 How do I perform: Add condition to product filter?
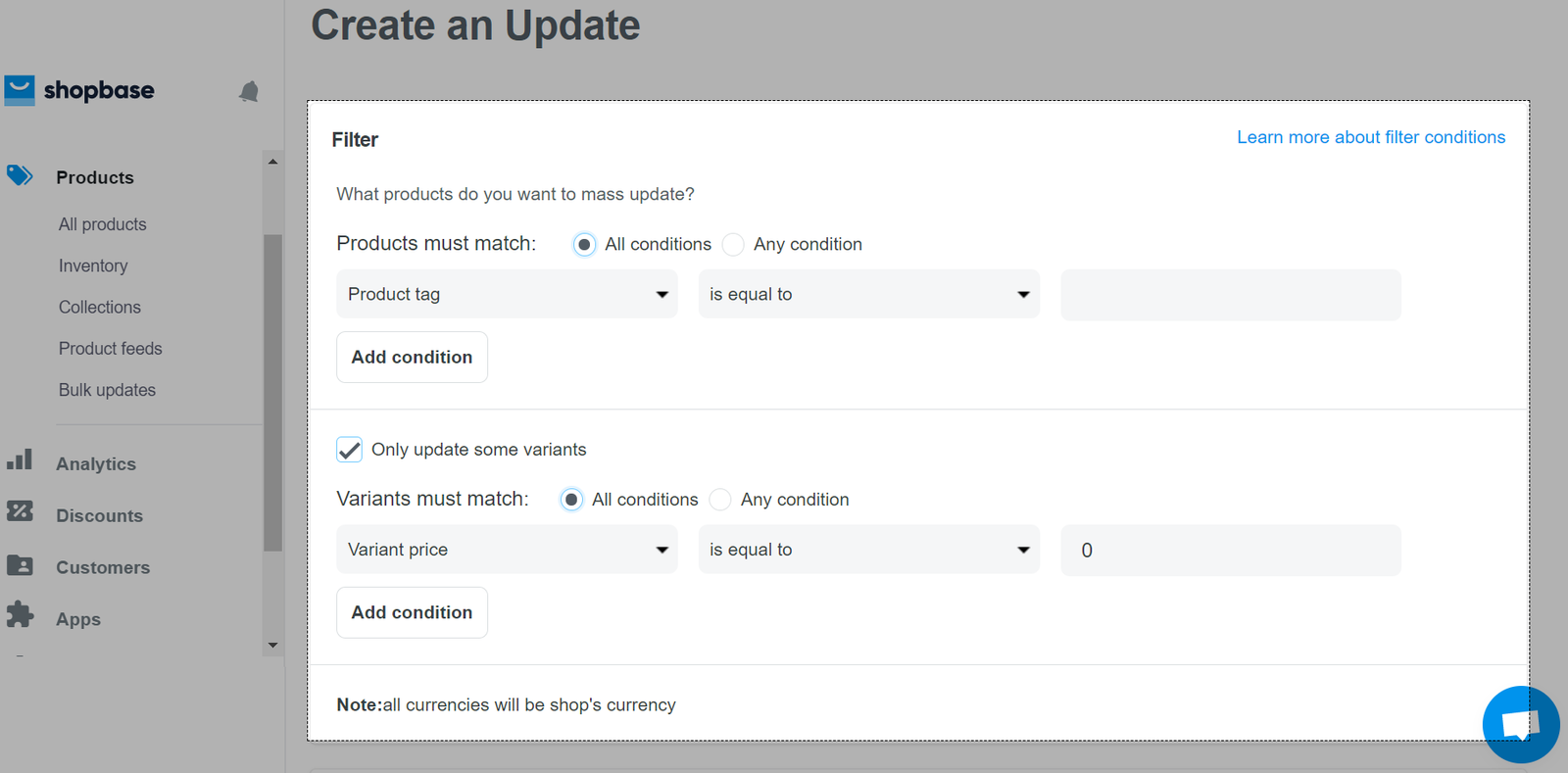[x=412, y=358]
